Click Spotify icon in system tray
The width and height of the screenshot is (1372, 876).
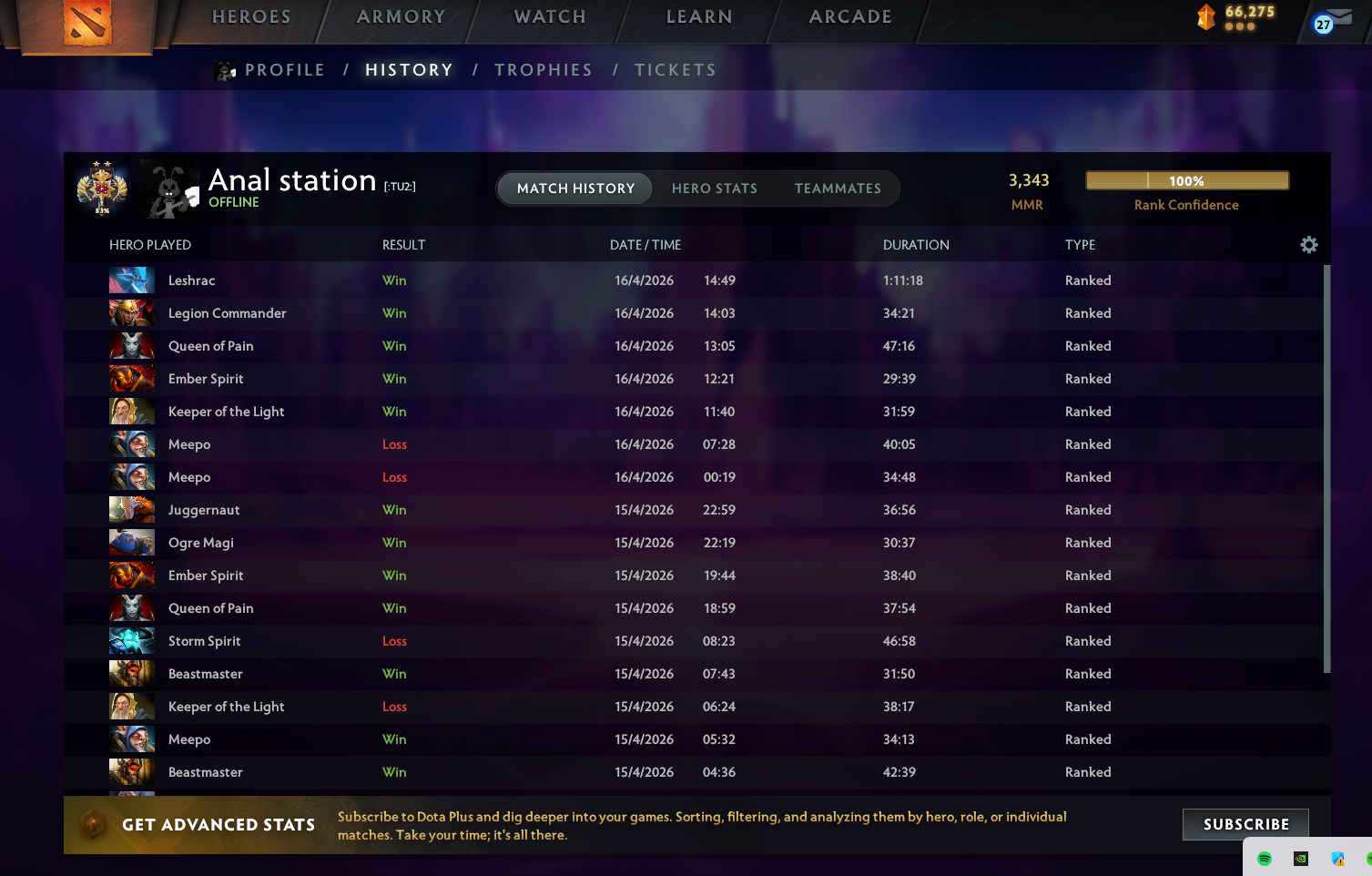[x=1265, y=859]
